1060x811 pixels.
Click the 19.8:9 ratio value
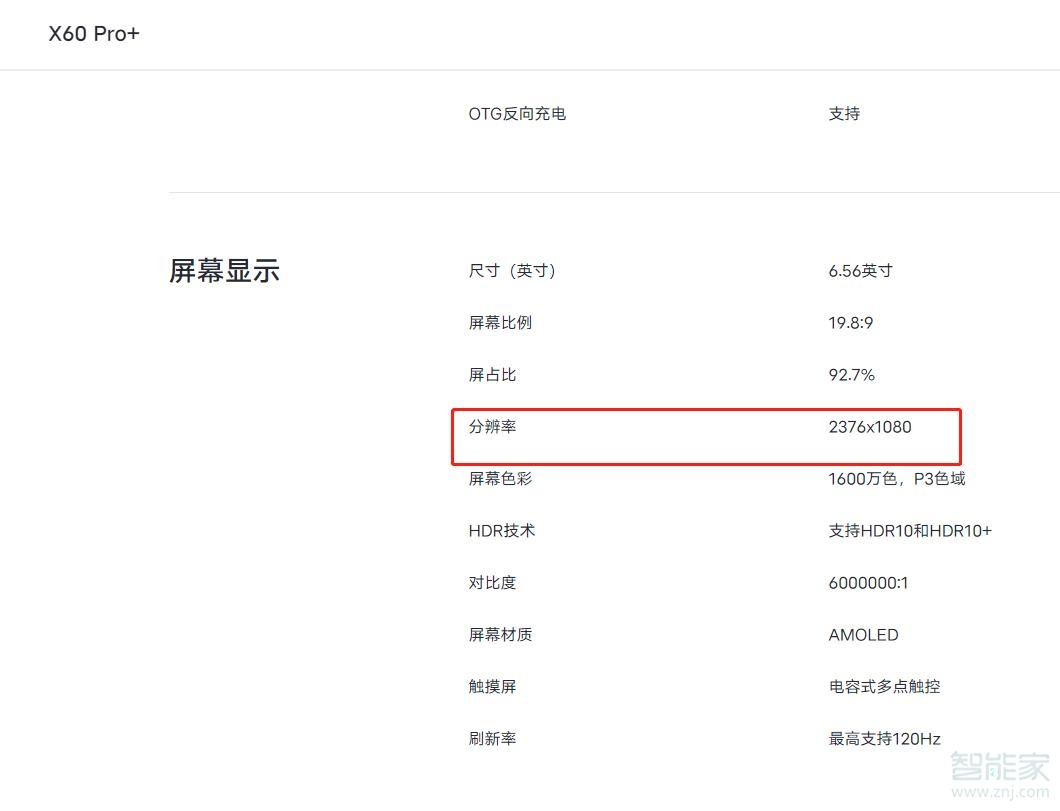850,323
